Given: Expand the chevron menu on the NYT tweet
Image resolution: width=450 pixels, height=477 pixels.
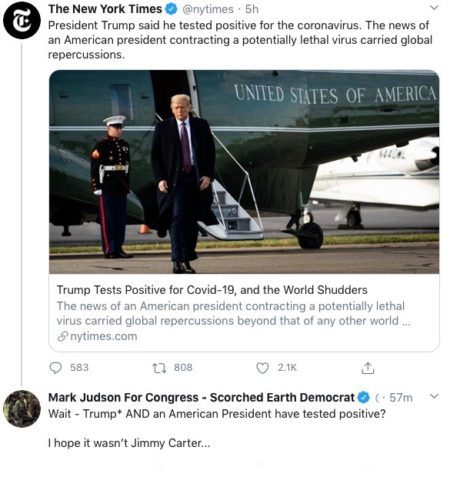Looking at the screenshot, I should [434, 8].
